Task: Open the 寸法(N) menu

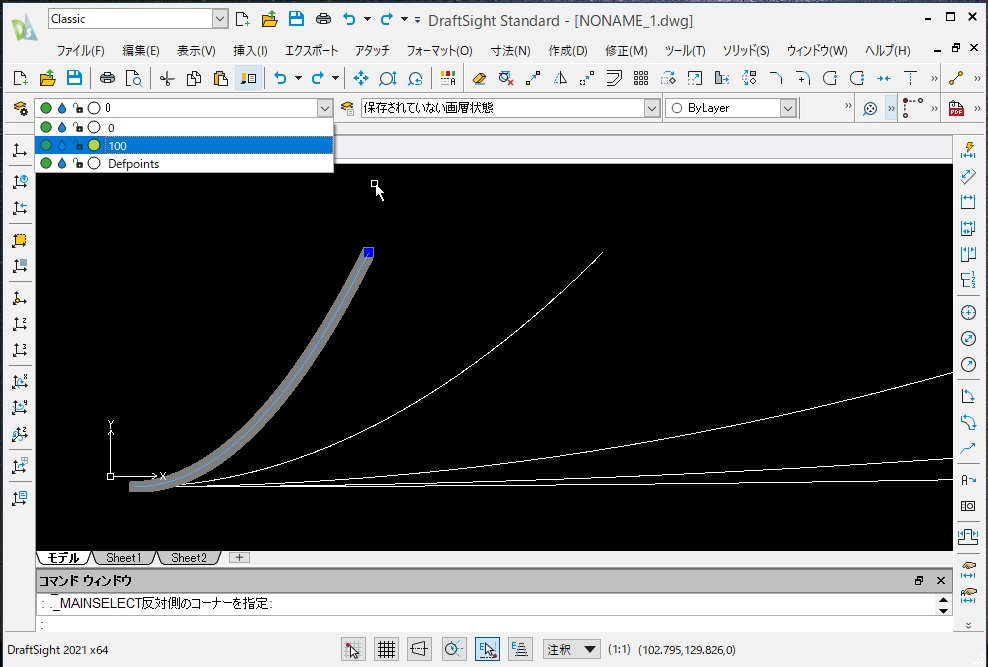Action: click(x=510, y=50)
